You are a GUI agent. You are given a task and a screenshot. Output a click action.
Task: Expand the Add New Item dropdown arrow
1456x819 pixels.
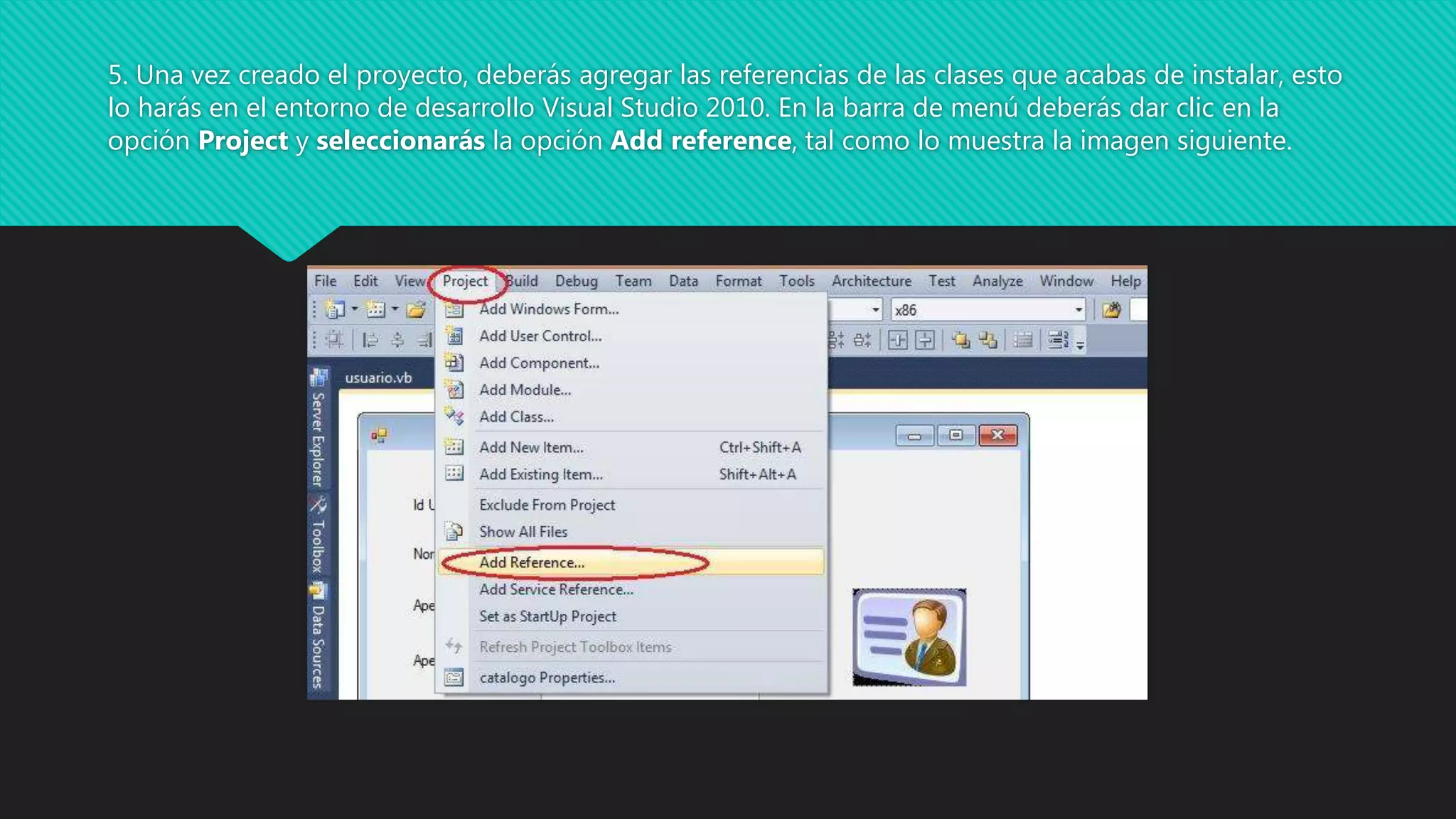coord(395,309)
